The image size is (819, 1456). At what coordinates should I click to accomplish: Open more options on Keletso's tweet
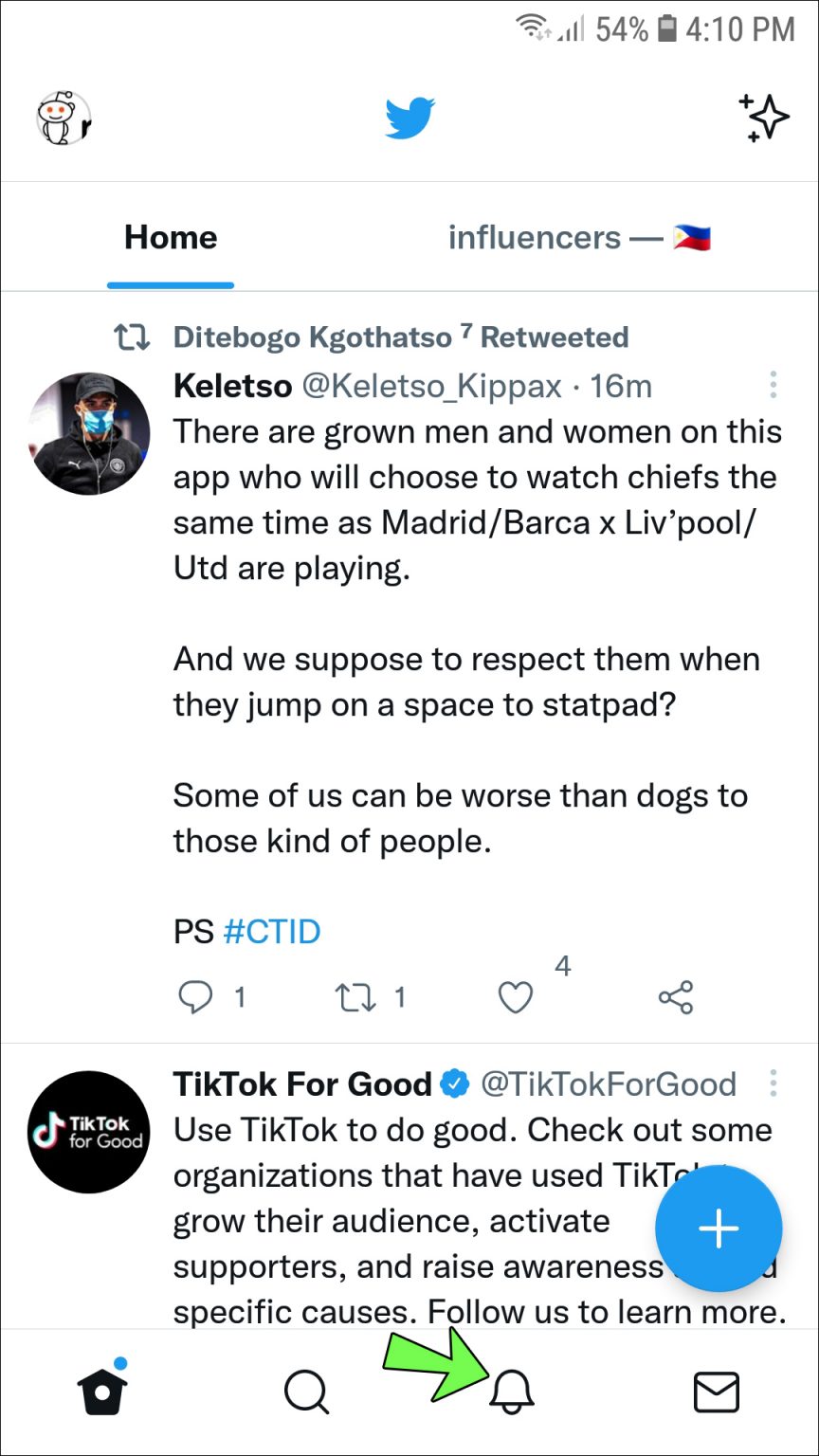tap(773, 386)
